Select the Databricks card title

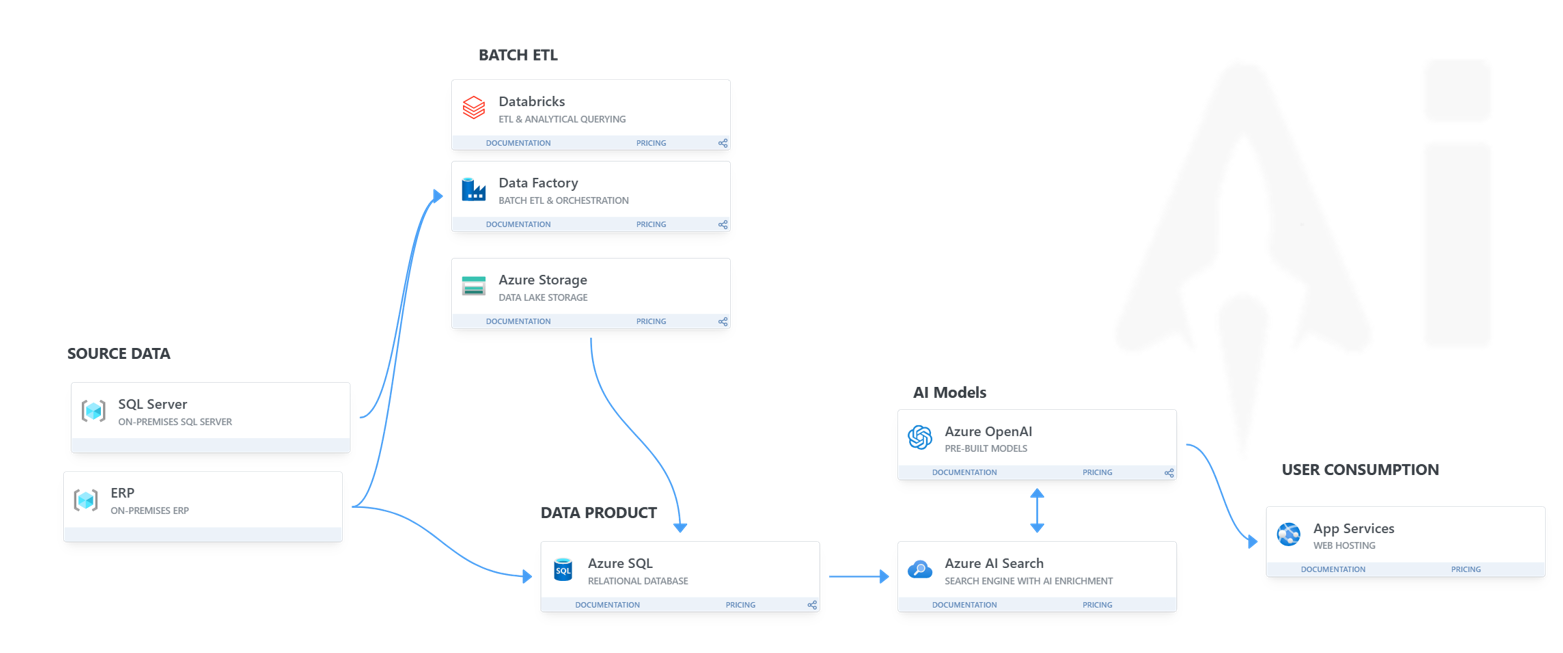coord(532,101)
